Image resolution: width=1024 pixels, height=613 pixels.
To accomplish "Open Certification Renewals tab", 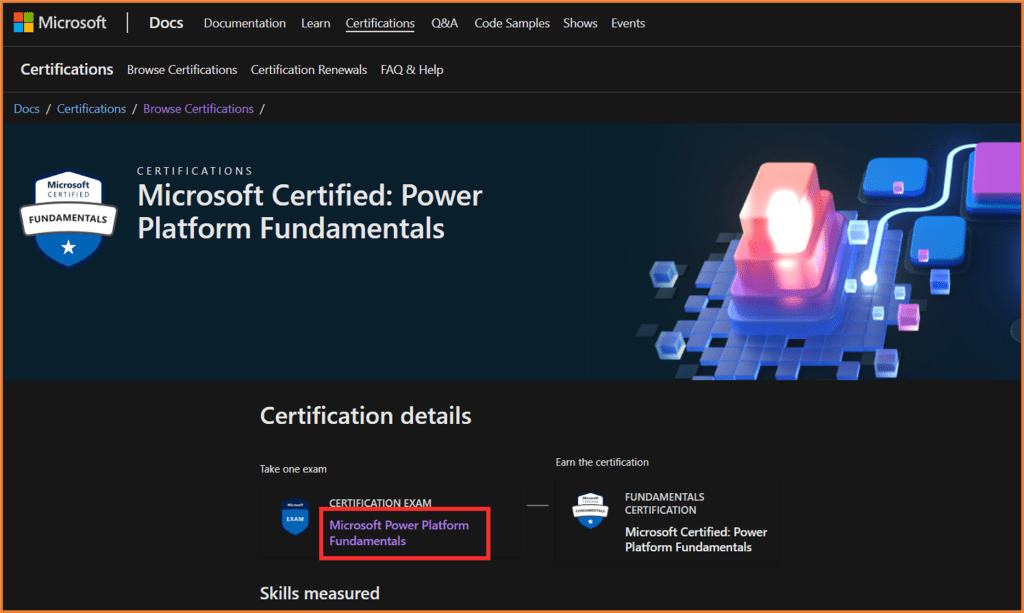I will [309, 70].
